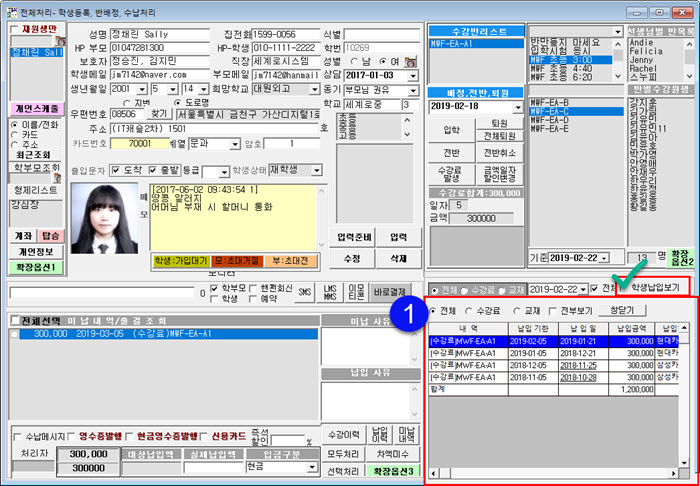Click the student photo thumbnail
This screenshot has height=486, width=700.
(104, 219)
